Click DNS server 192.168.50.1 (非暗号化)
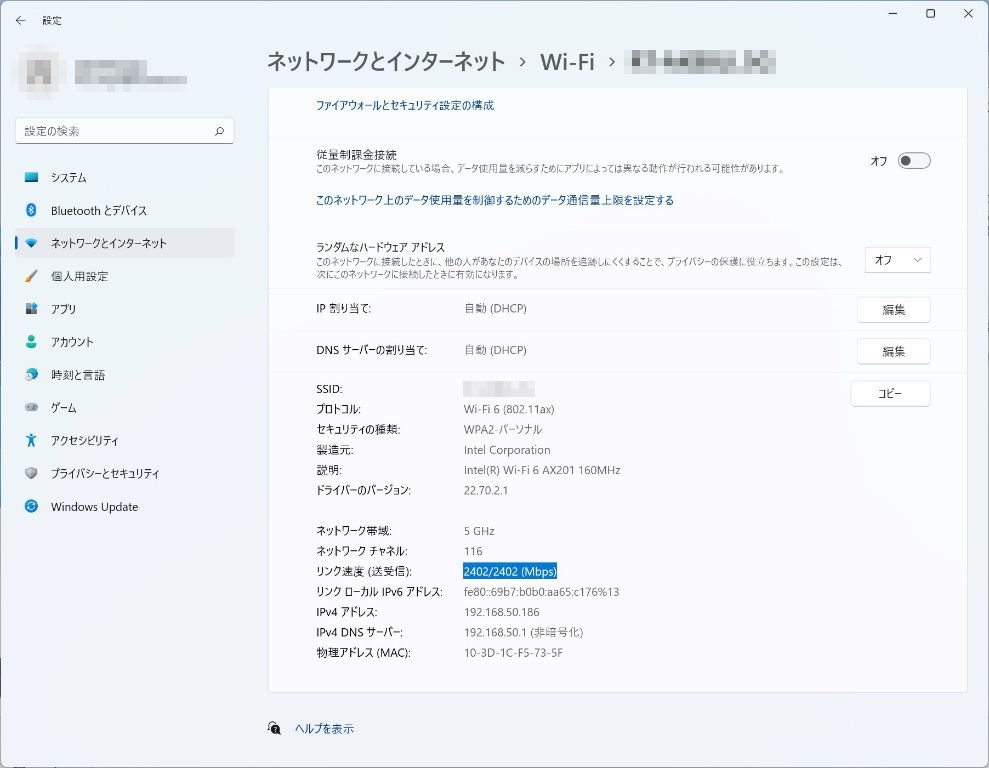Viewport: 989px width, 768px height. point(524,632)
